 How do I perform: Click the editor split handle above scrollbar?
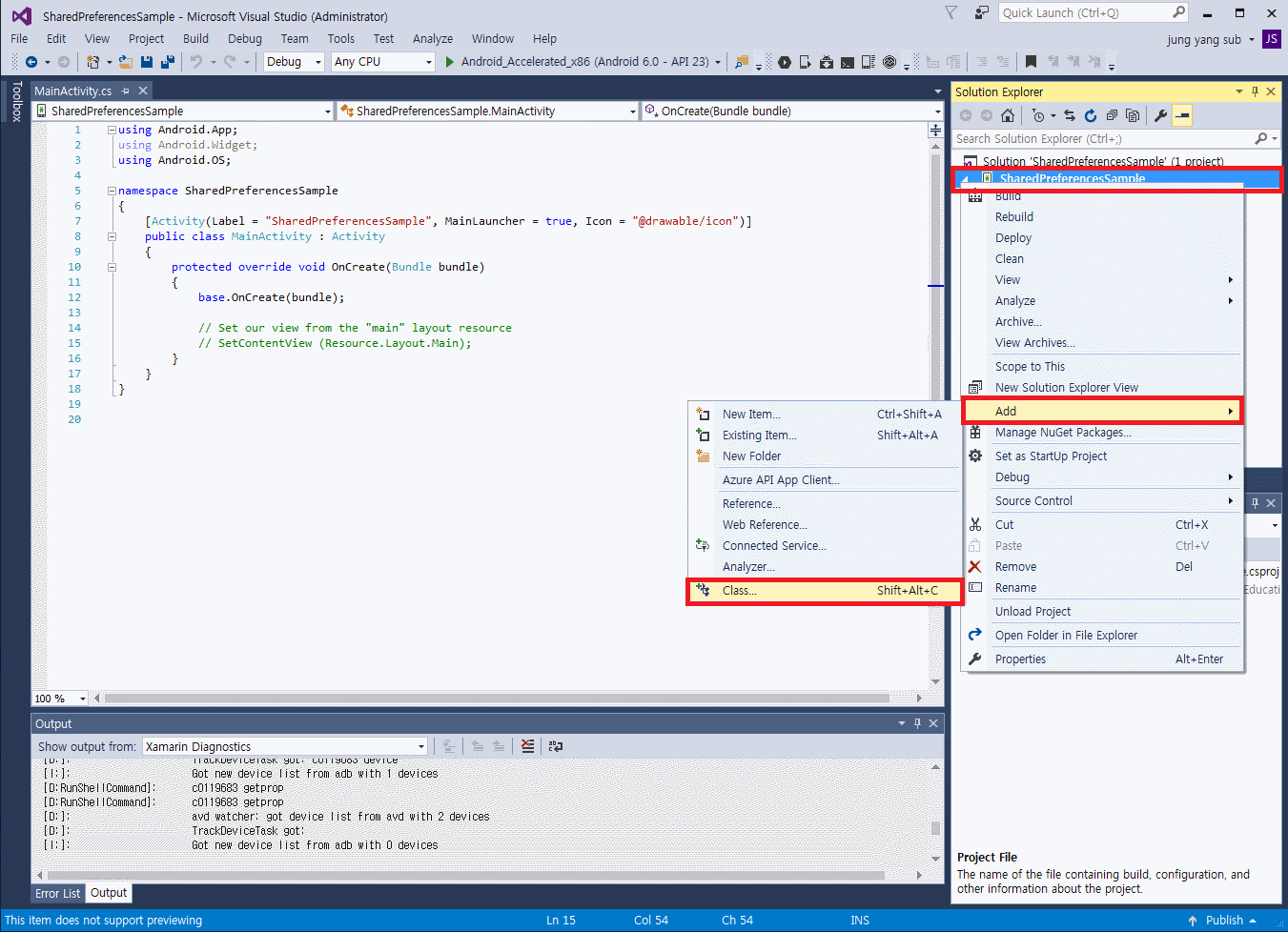pos(936,131)
